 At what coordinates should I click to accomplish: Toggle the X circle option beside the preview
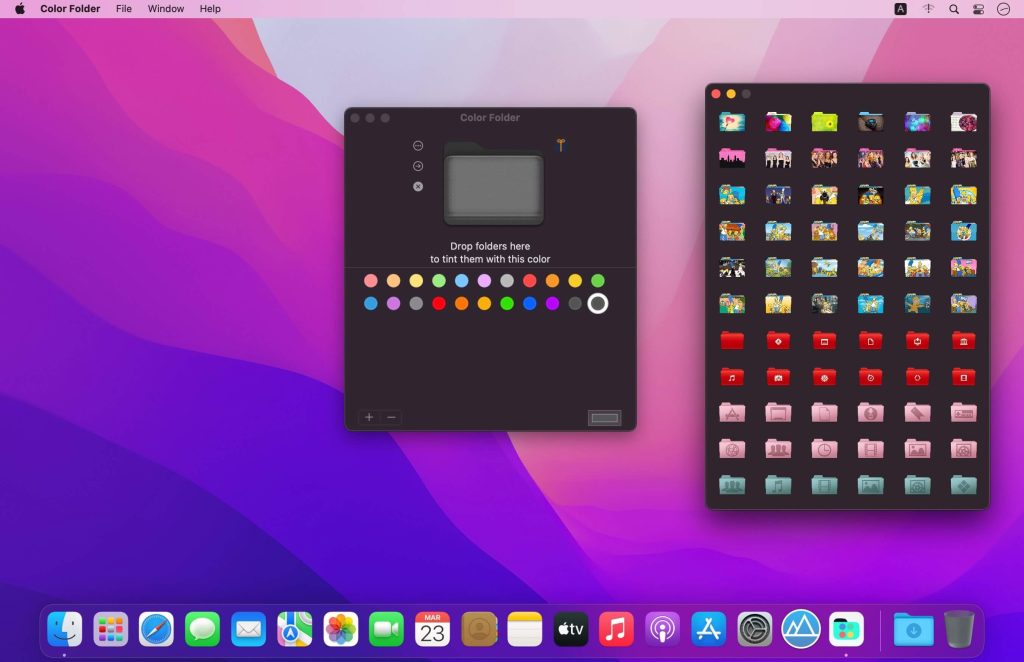(417, 186)
